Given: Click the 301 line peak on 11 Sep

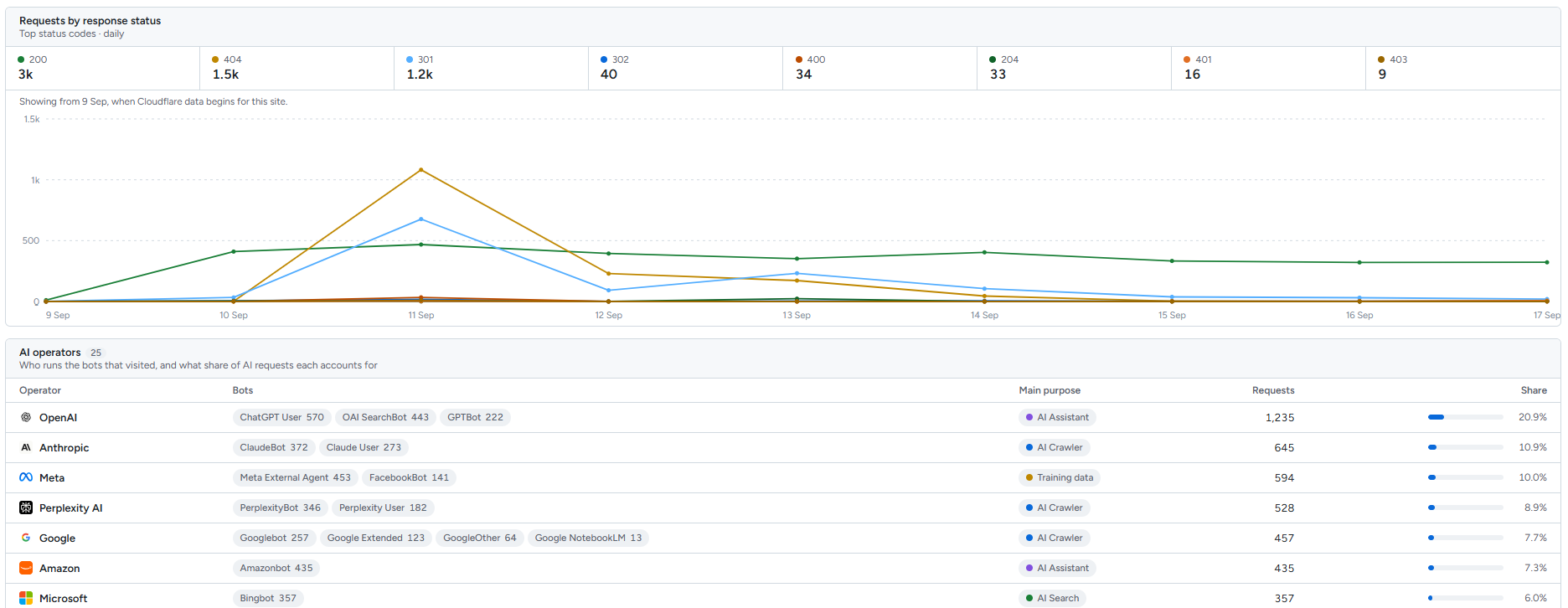Looking at the screenshot, I should click(x=420, y=219).
